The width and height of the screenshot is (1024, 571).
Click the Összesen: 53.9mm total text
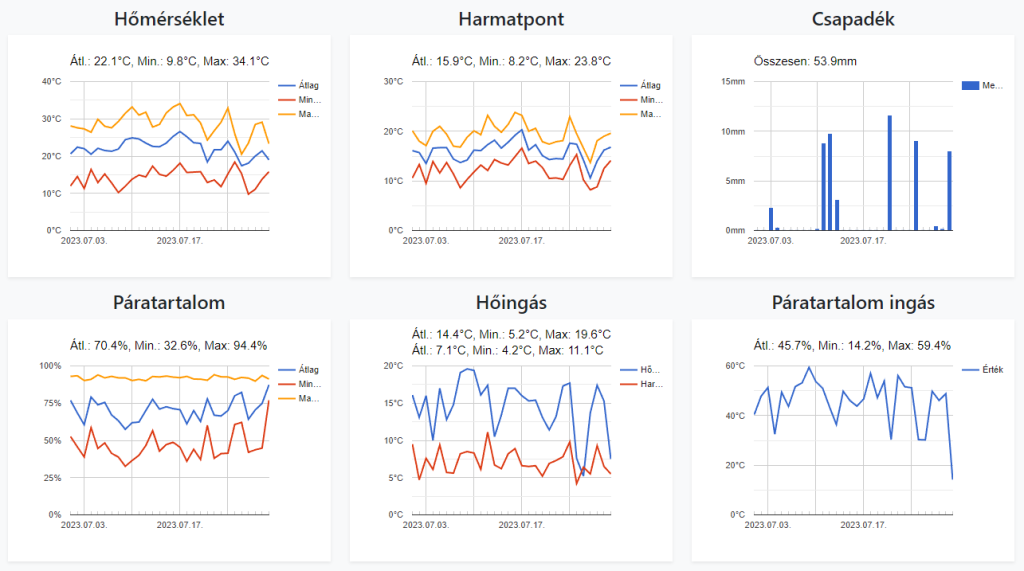tap(804, 61)
